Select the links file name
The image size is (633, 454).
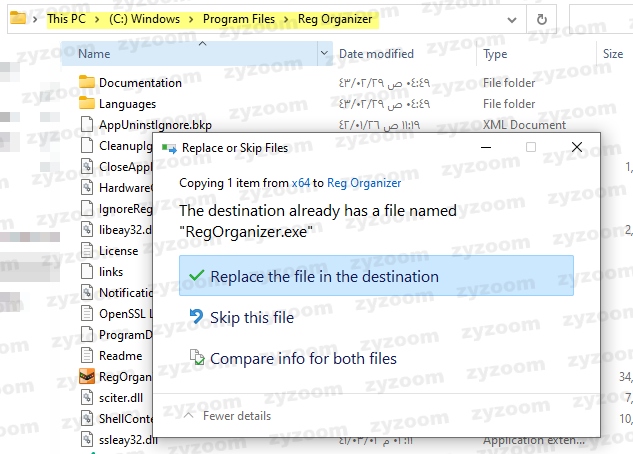coord(111,272)
